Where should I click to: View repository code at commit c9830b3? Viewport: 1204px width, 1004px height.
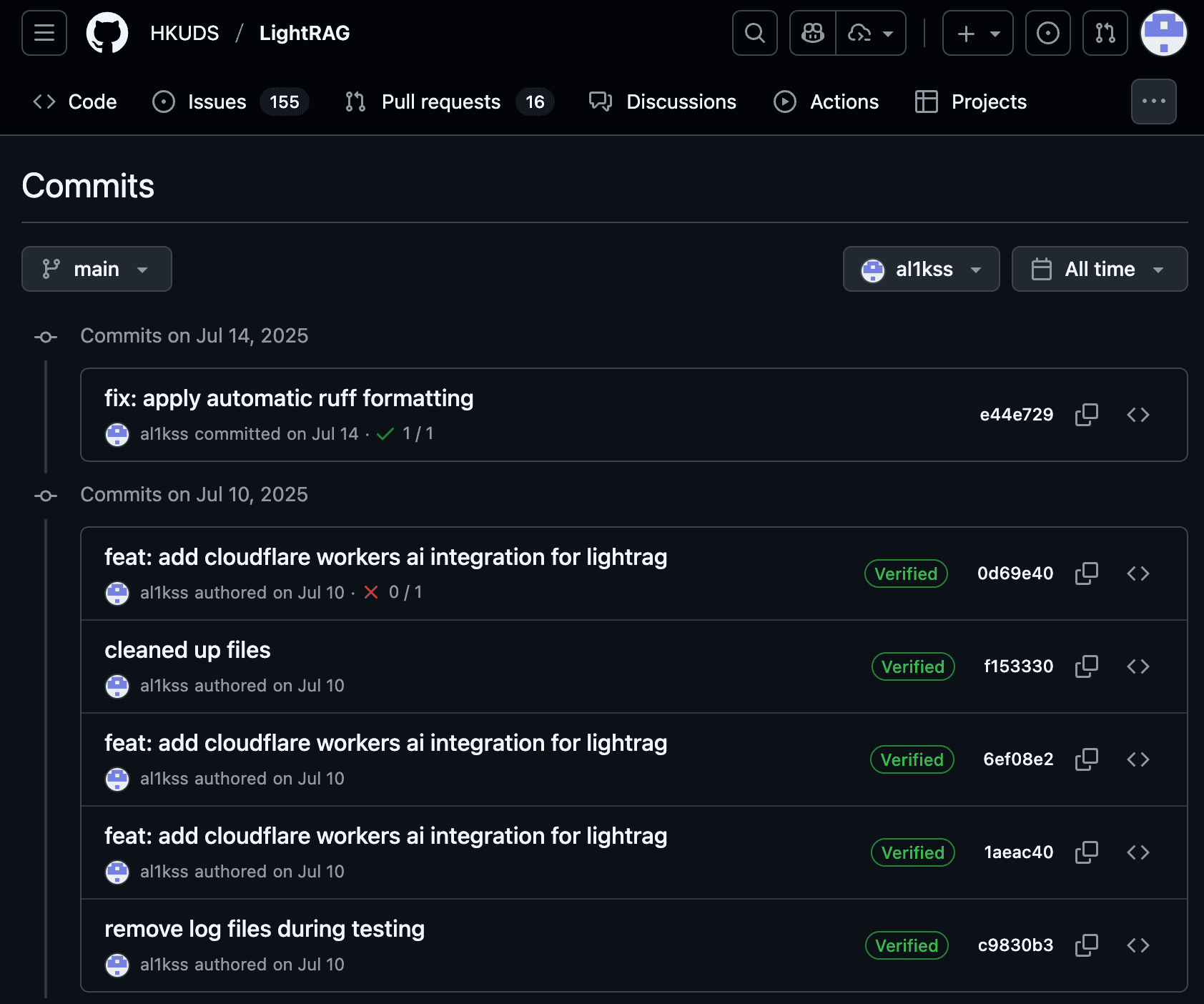1139,945
